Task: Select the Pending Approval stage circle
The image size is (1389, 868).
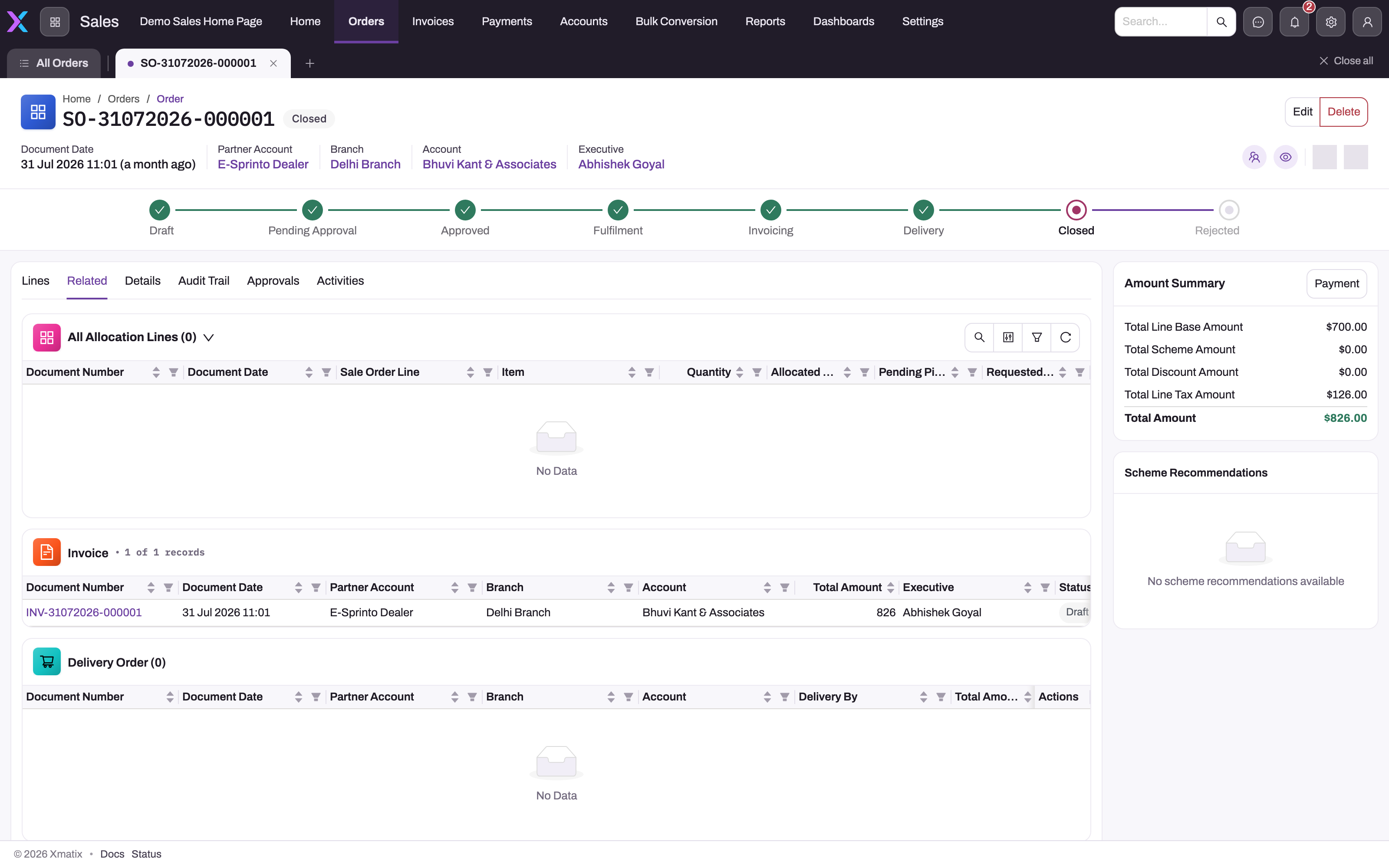Action: point(312,210)
